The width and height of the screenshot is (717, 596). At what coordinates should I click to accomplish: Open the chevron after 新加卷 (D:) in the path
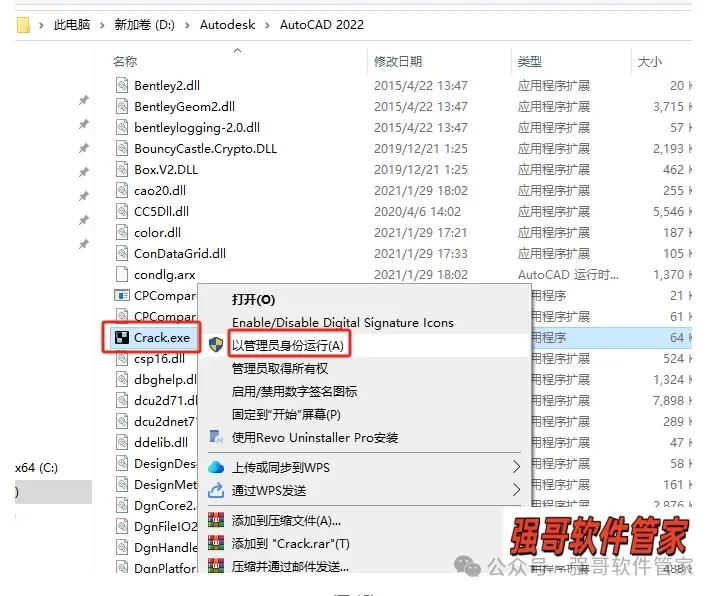coord(187,25)
